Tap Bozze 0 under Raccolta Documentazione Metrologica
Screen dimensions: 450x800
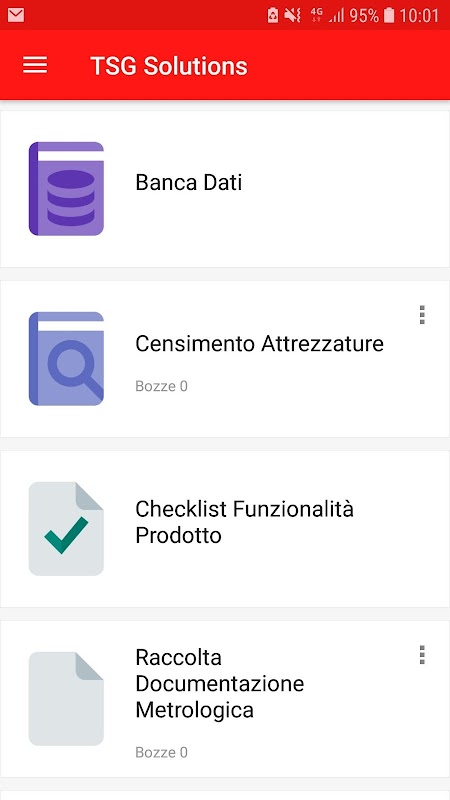point(161,752)
